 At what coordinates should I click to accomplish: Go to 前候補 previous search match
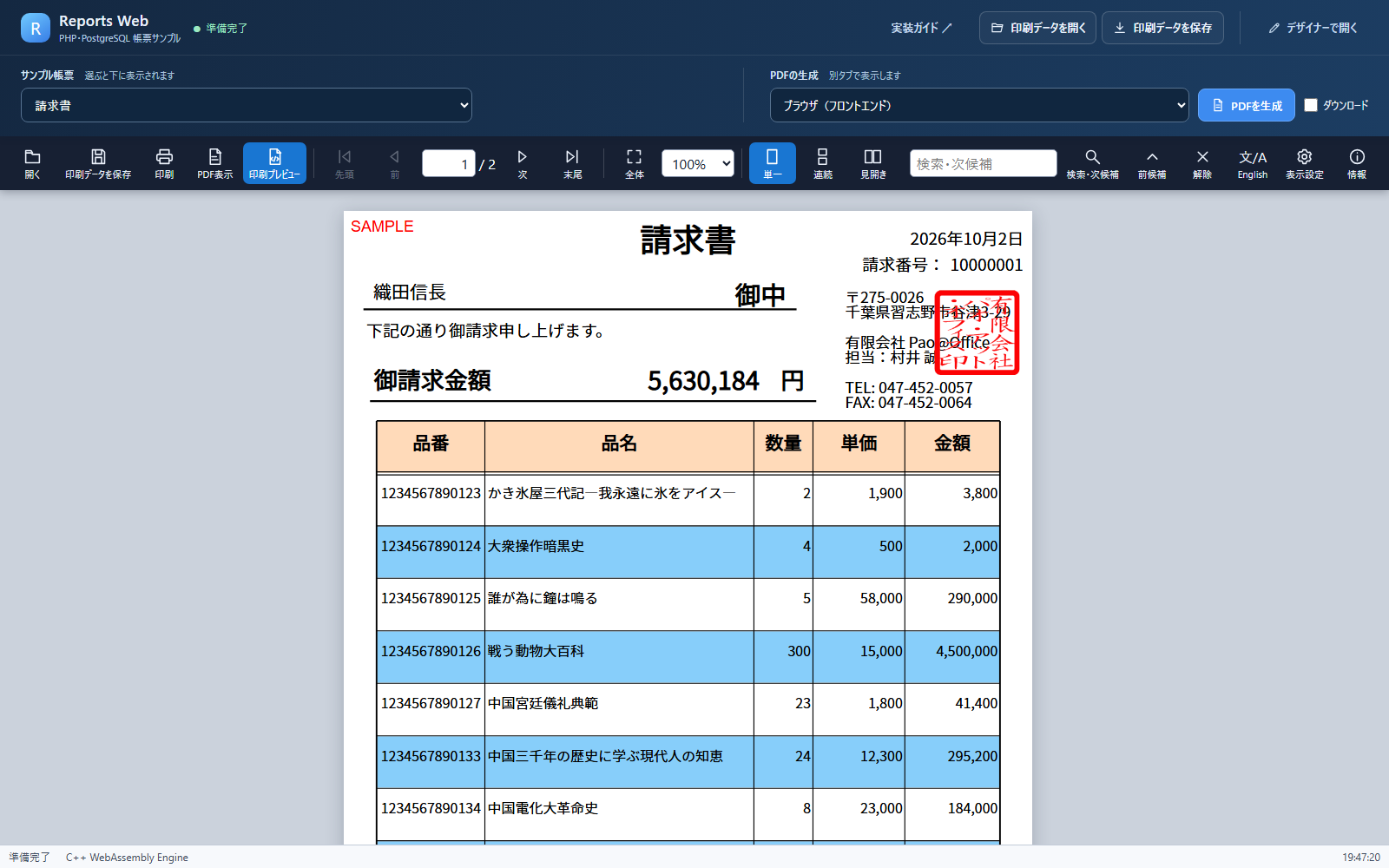click(x=1152, y=163)
